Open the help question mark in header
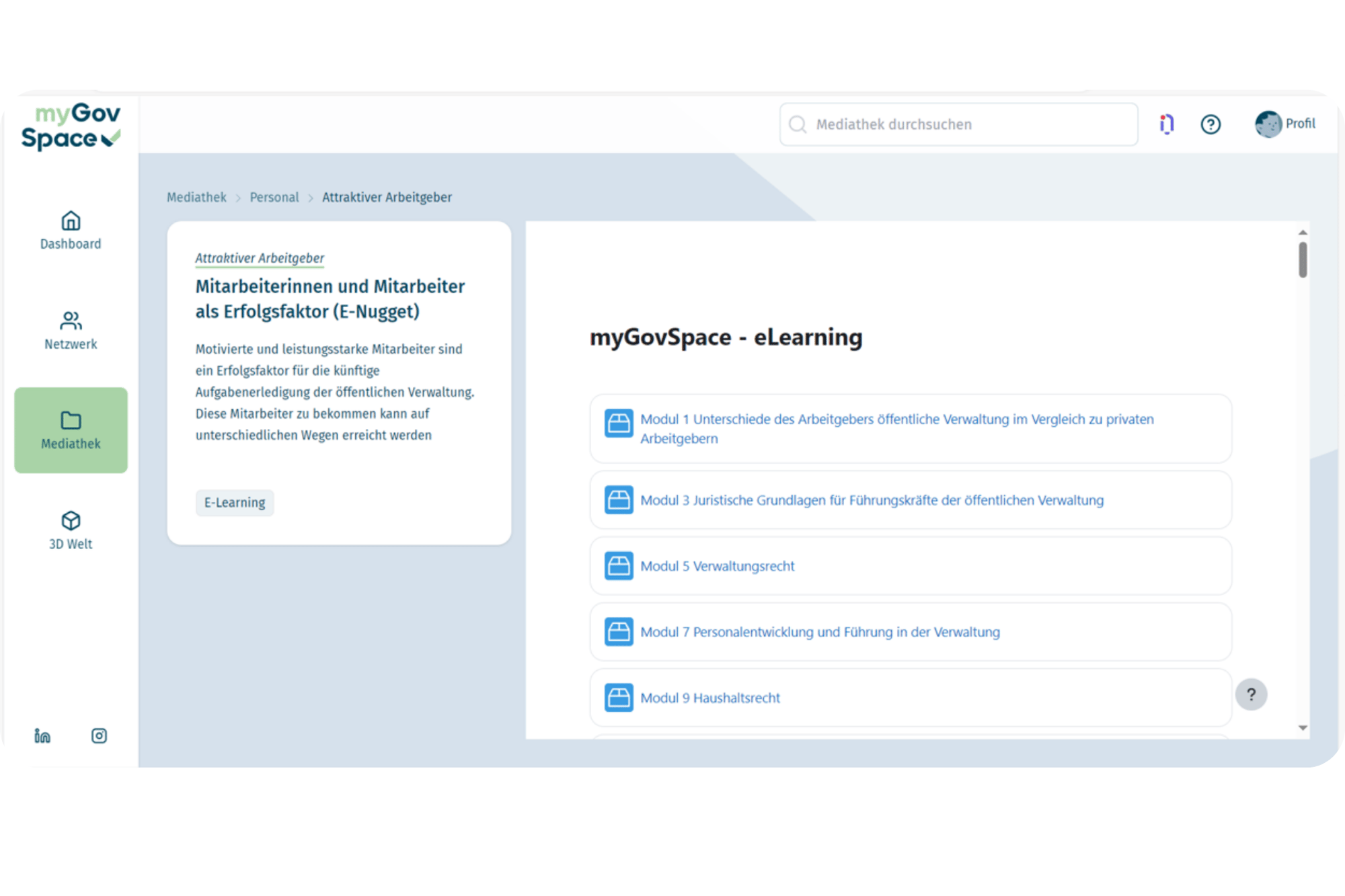The width and height of the screenshot is (1345, 896). pyautogui.click(x=1210, y=124)
